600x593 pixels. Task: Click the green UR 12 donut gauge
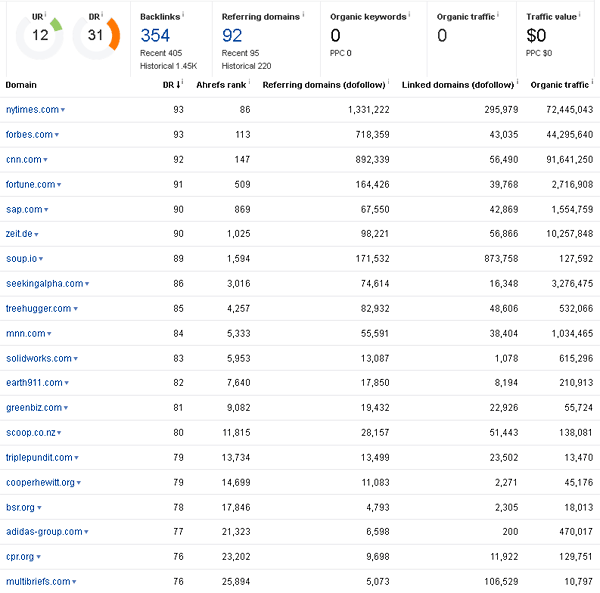coord(40,36)
